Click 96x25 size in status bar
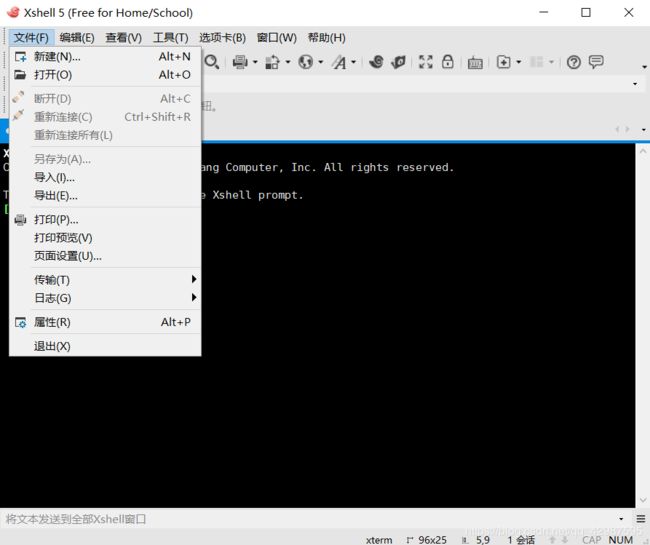The width and height of the screenshot is (650, 545). pos(432,540)
